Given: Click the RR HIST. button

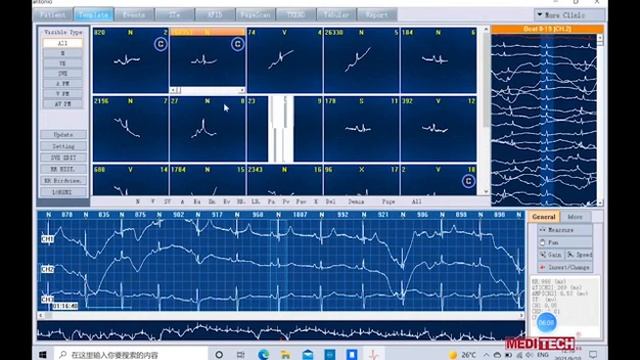Looking at the screenshot, I should pos(63,169).
